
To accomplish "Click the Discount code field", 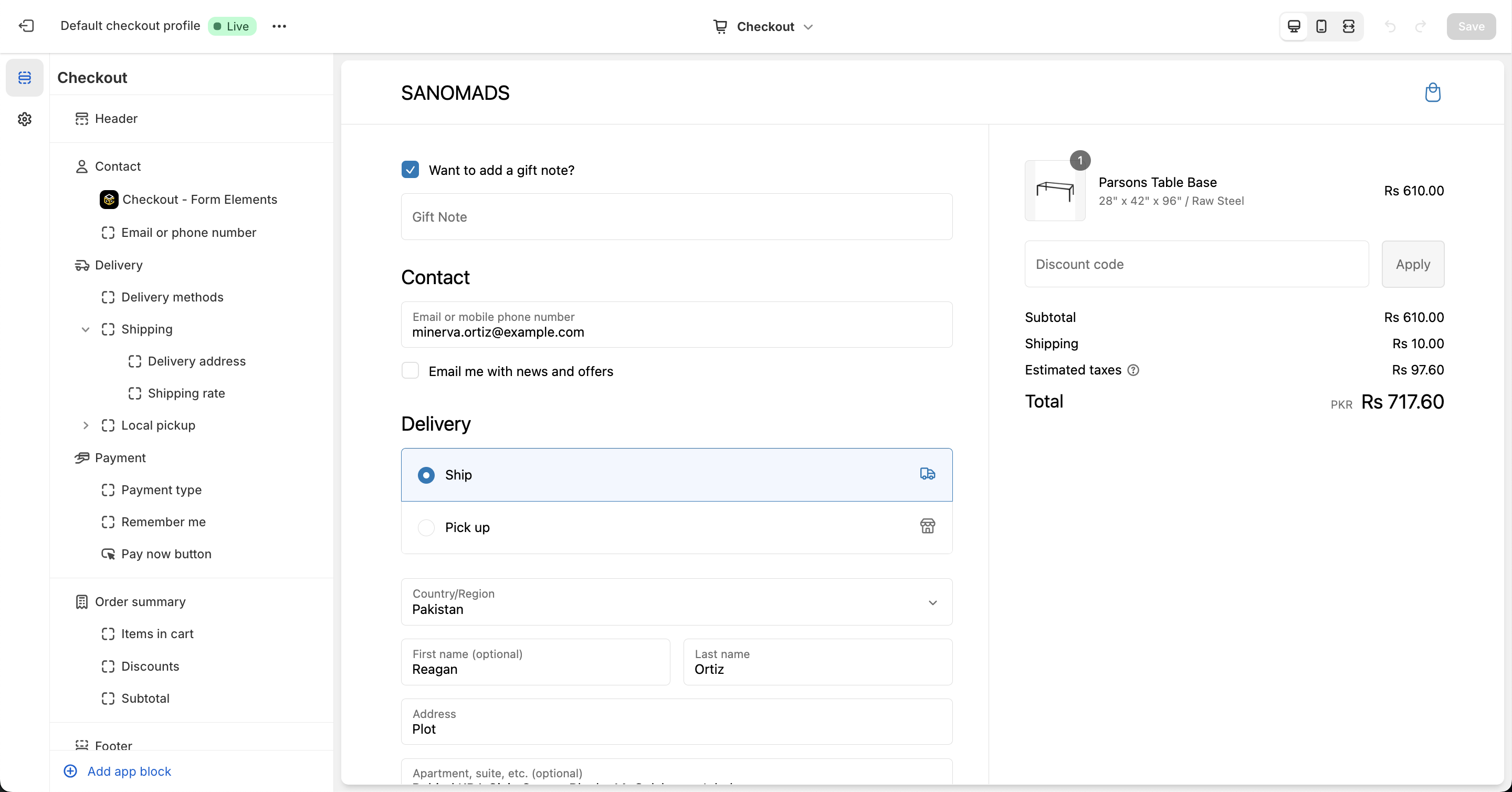I will pyautogui.click(x=1196, y=264).
